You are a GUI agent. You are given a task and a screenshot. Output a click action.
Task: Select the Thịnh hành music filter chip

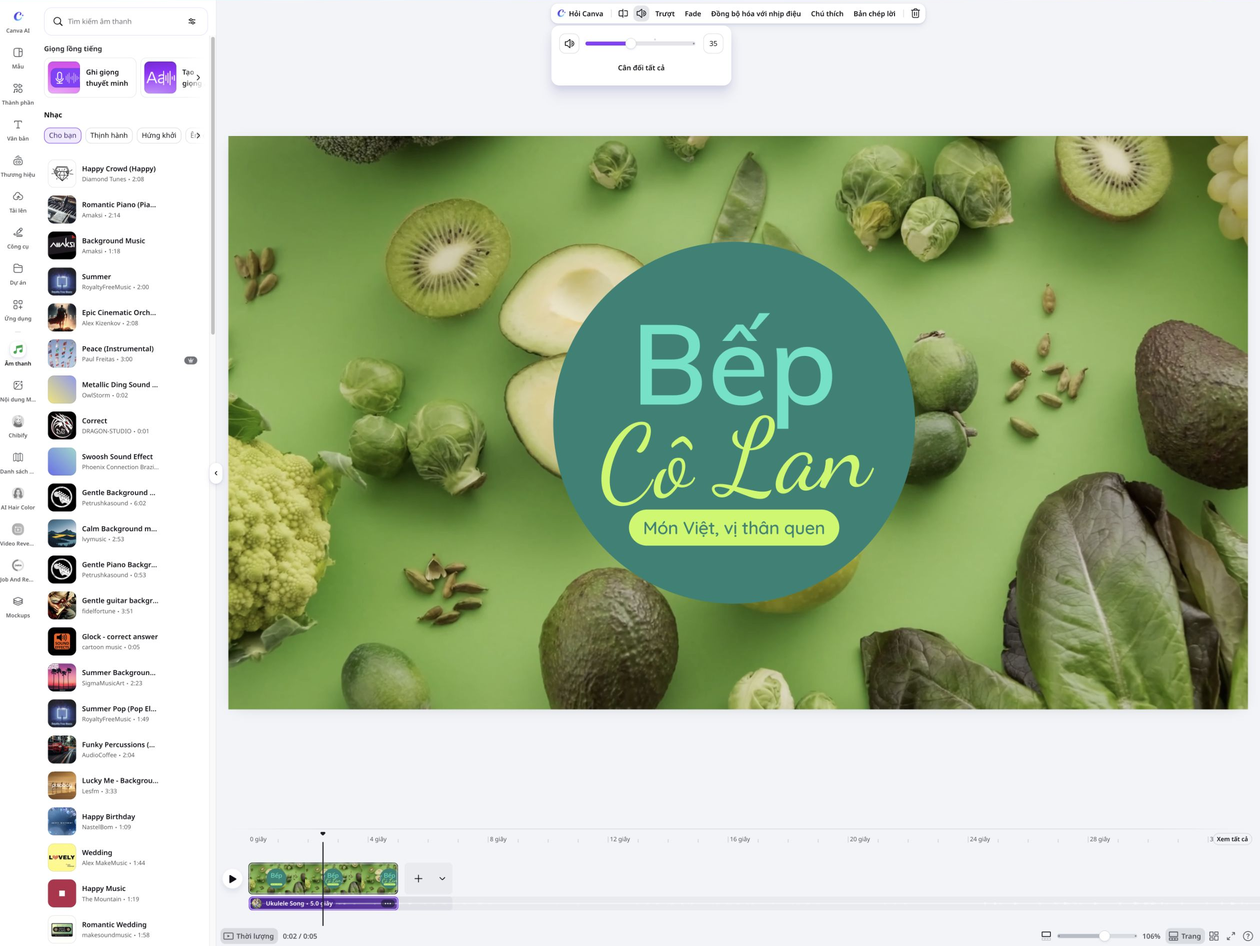(109, 135)
